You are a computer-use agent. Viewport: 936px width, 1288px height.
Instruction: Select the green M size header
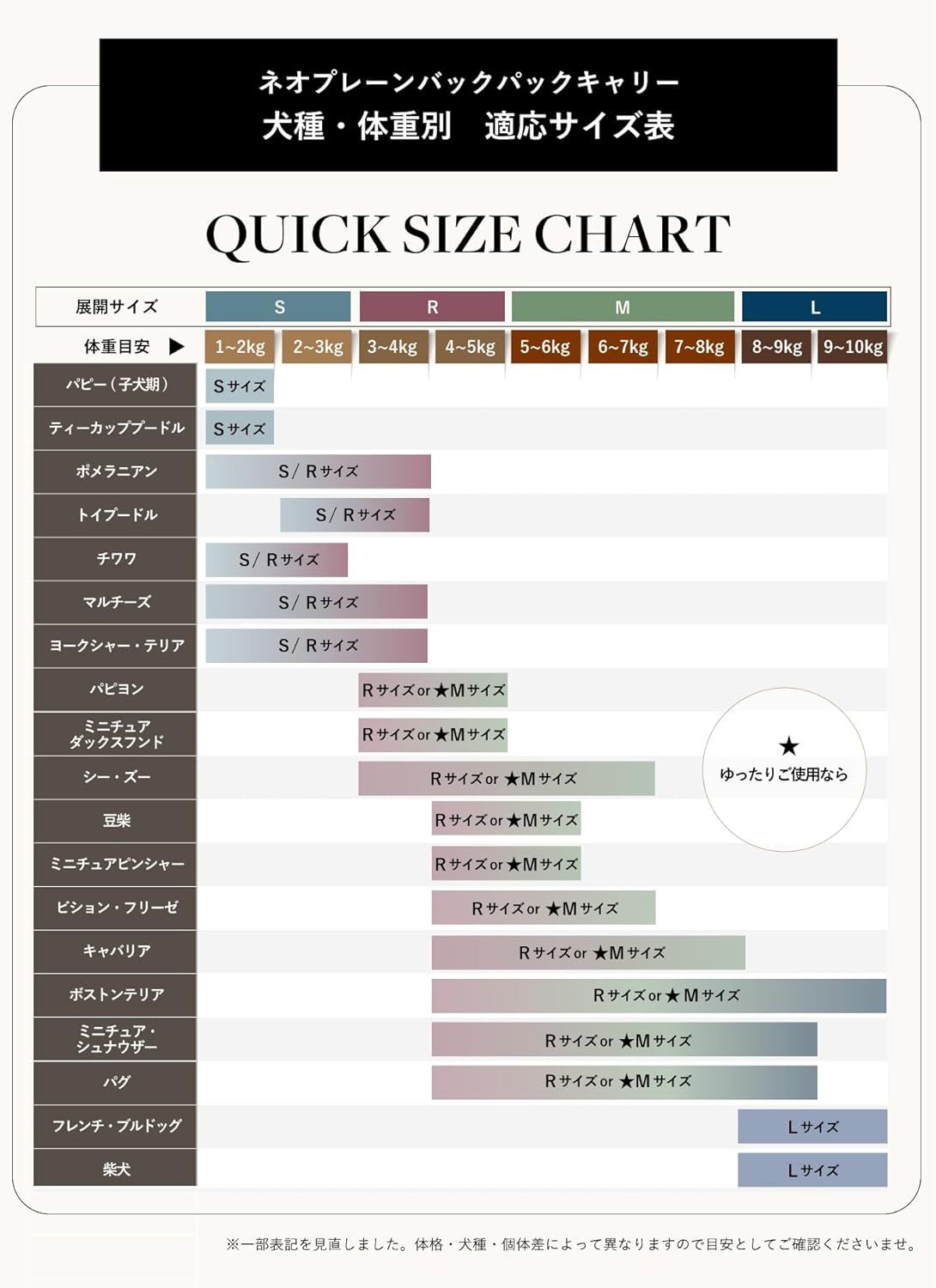[623, 307]
